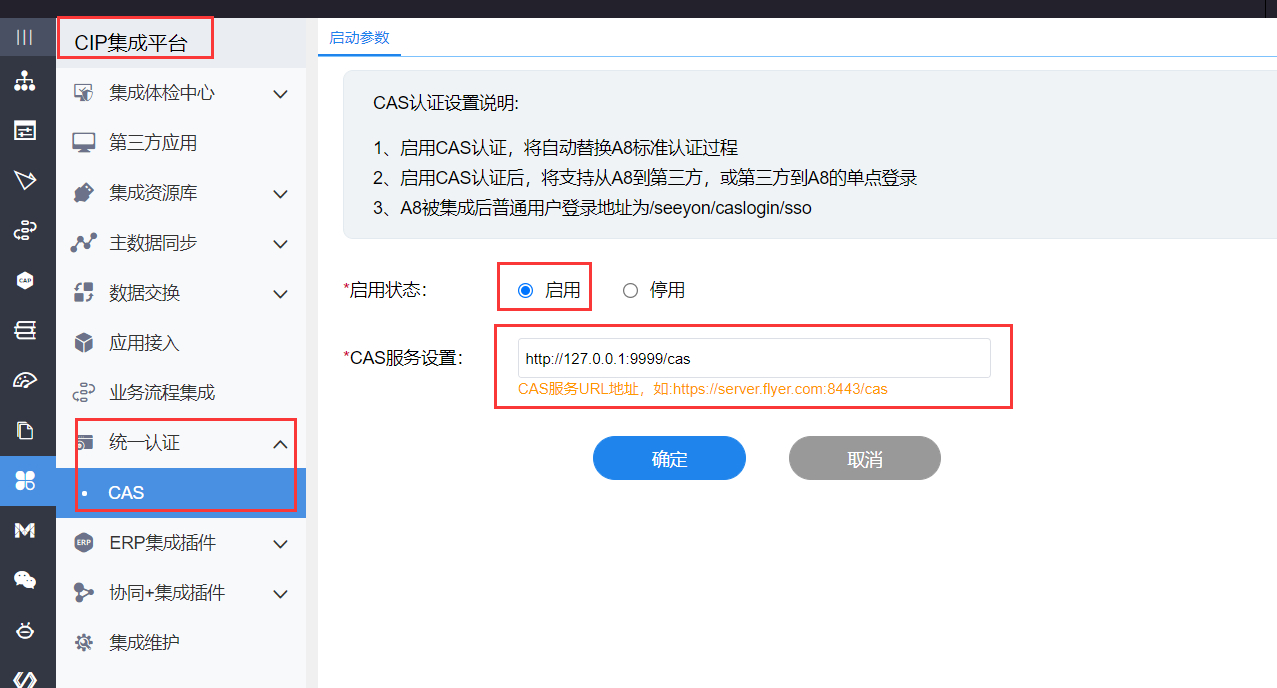Screen dimensions: 1277x688
Task: Click the workflow icon in dark sidebar
Action: (24, 231)
